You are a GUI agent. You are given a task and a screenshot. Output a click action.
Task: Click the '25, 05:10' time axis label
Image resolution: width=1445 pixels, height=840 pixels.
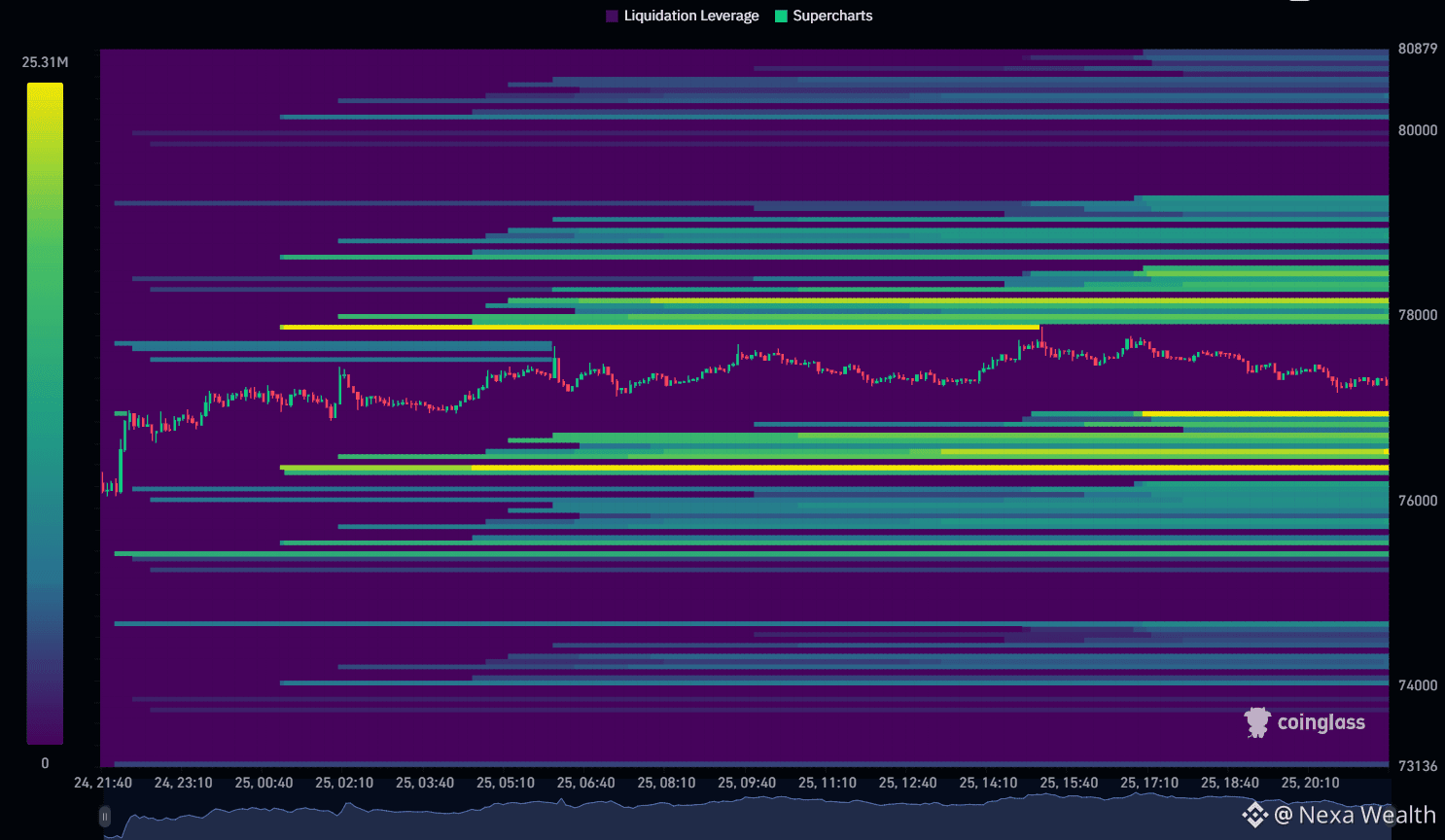click(x=506, y=783)
